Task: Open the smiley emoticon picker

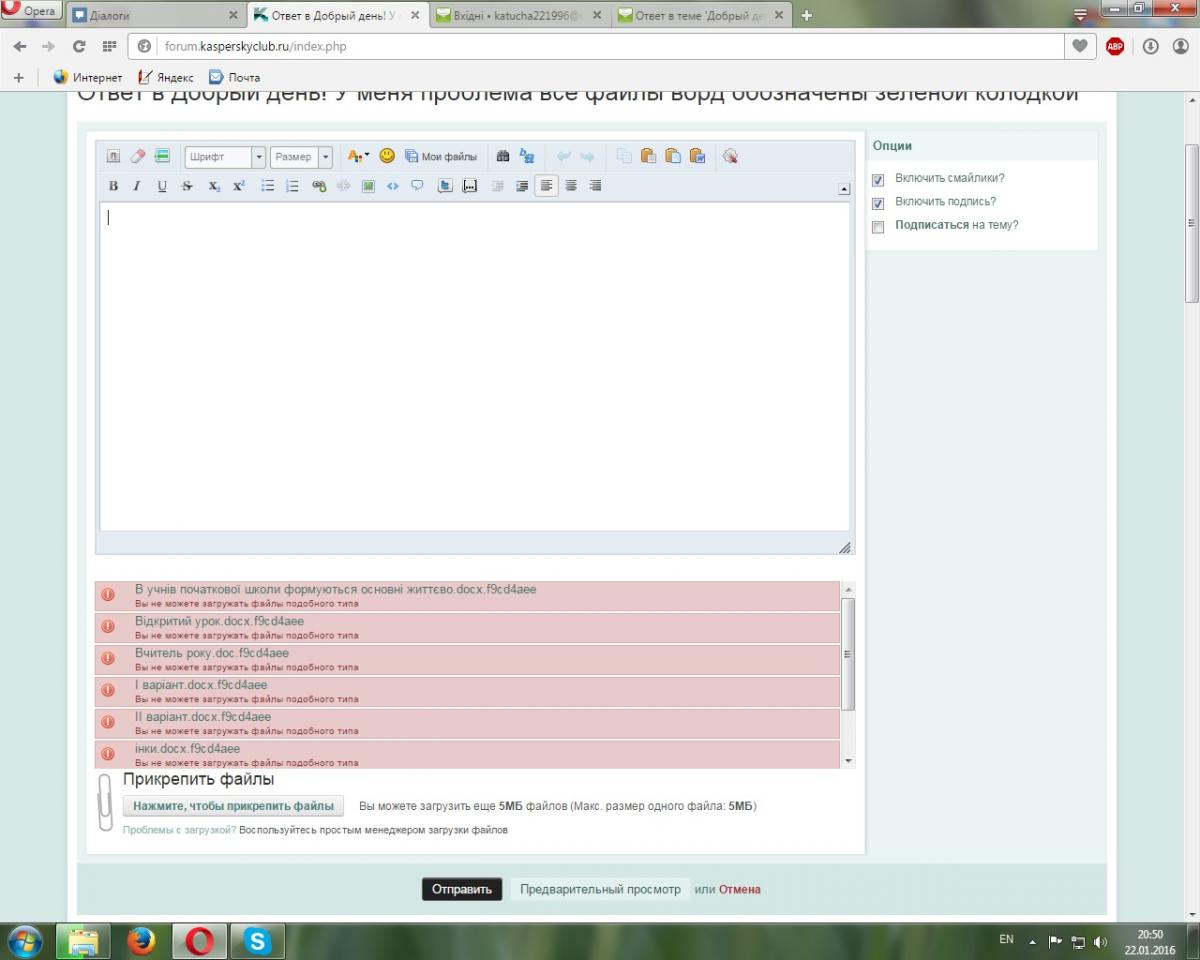Action: (387, 156)
